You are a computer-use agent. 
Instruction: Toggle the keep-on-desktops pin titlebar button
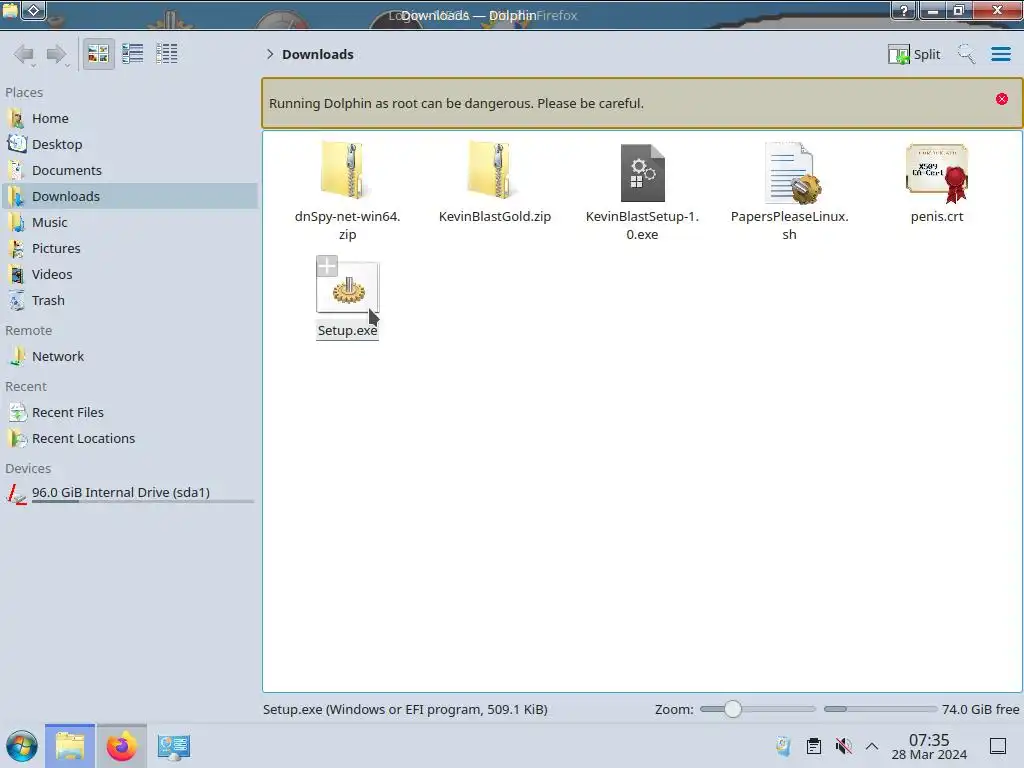(x=34, y=10)
